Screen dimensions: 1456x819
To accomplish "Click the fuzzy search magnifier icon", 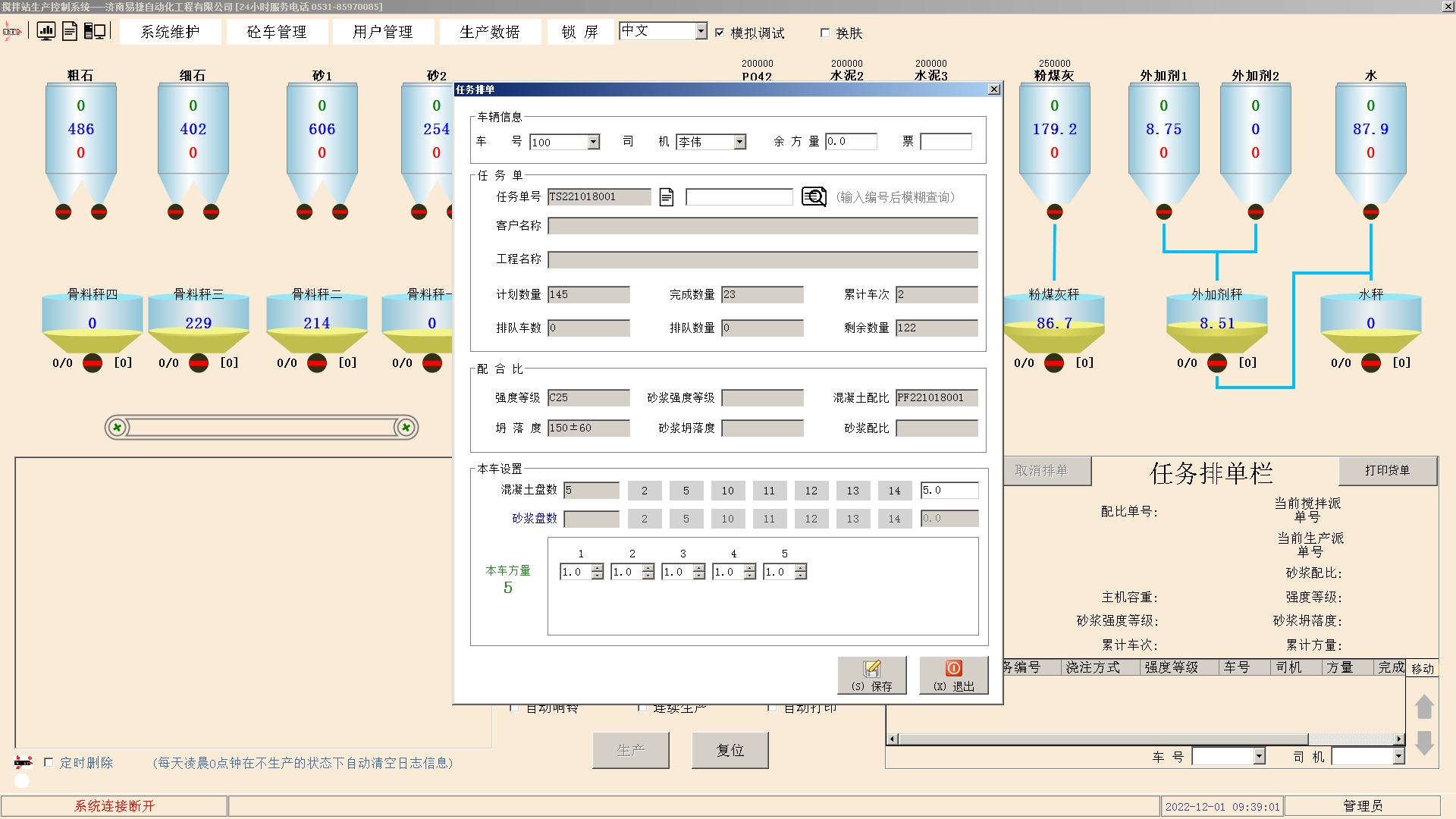I will point(814,197).
